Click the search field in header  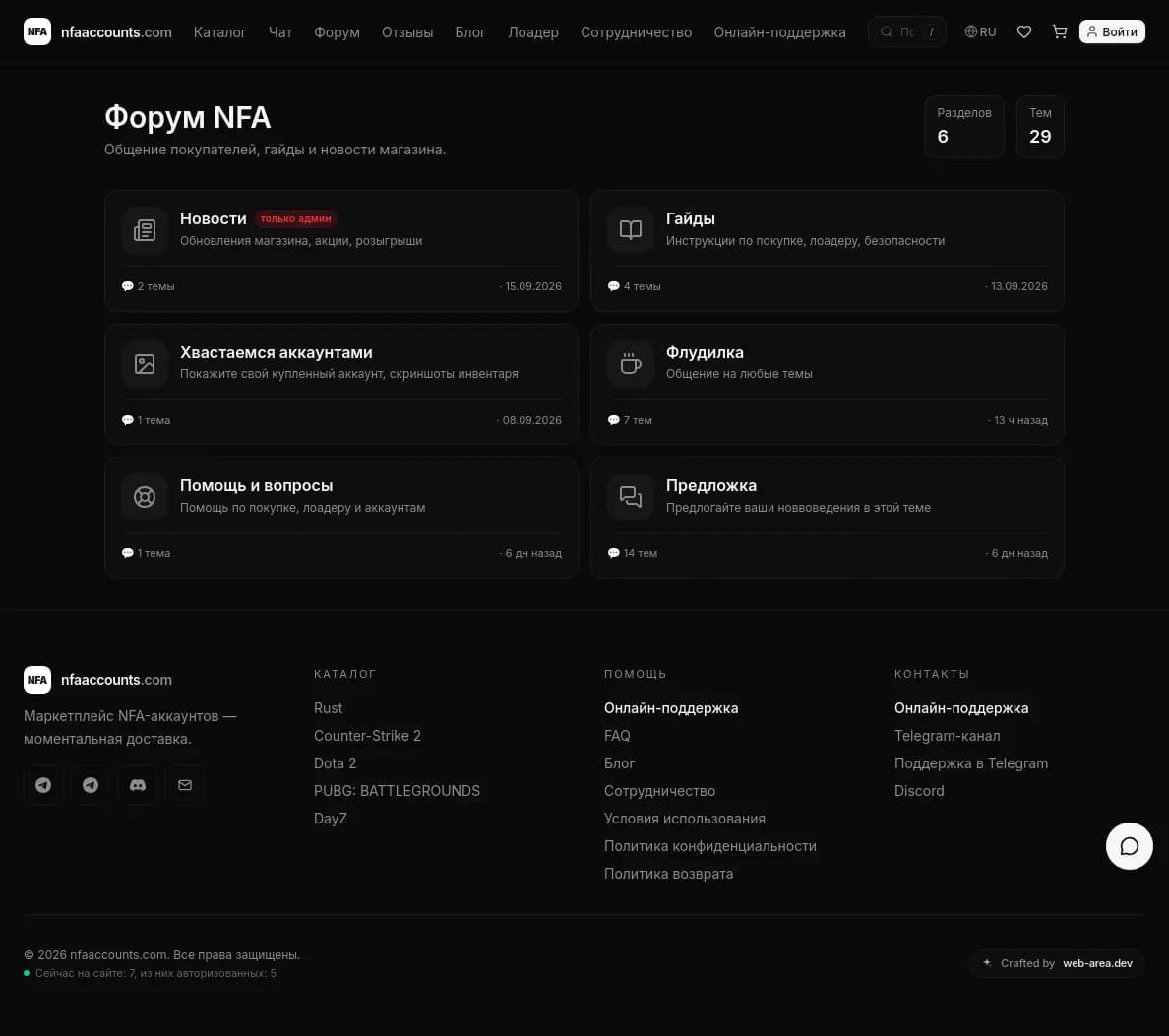click(906, 32)
